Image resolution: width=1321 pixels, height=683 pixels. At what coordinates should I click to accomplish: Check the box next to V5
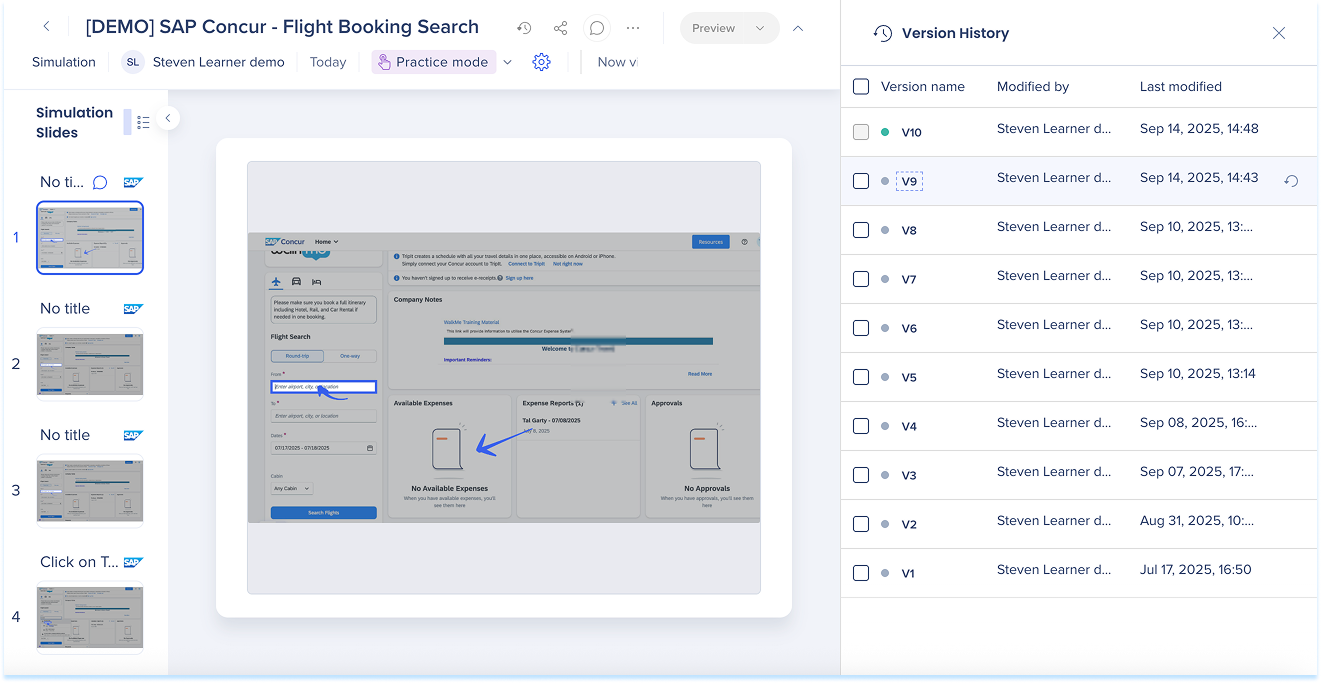861,377
